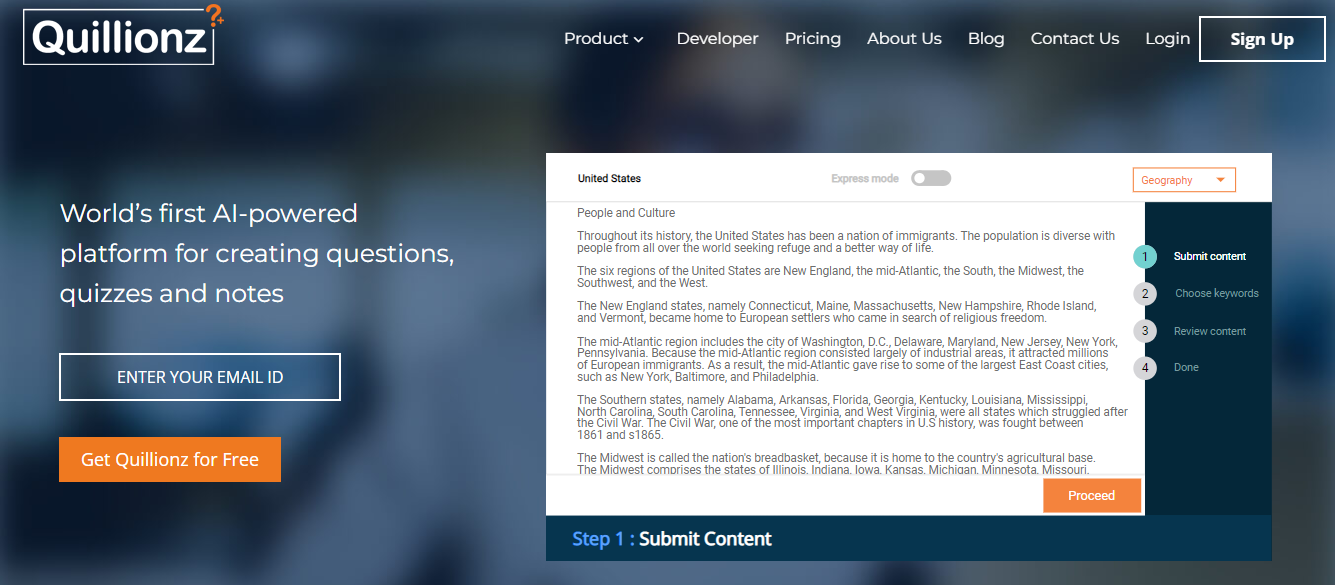Open the Product dropdown menu
This screenshot has height=585, width=1335.
coord(603,39)
